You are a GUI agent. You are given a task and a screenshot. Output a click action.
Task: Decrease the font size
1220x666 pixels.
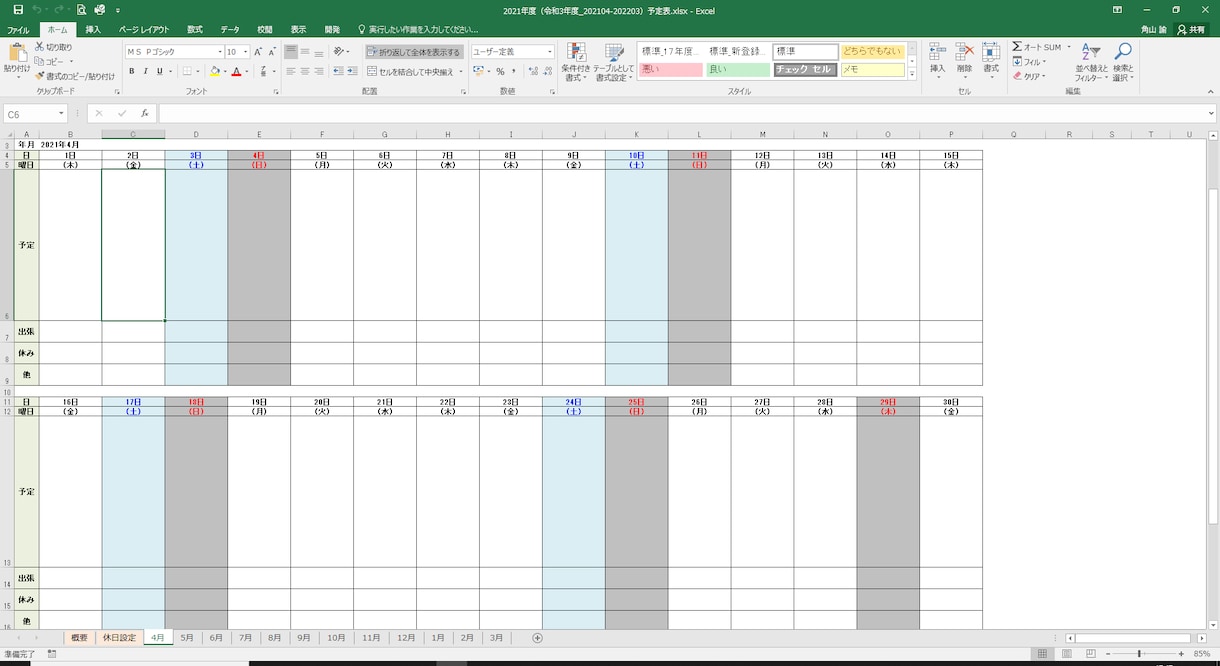coord(272,52)
